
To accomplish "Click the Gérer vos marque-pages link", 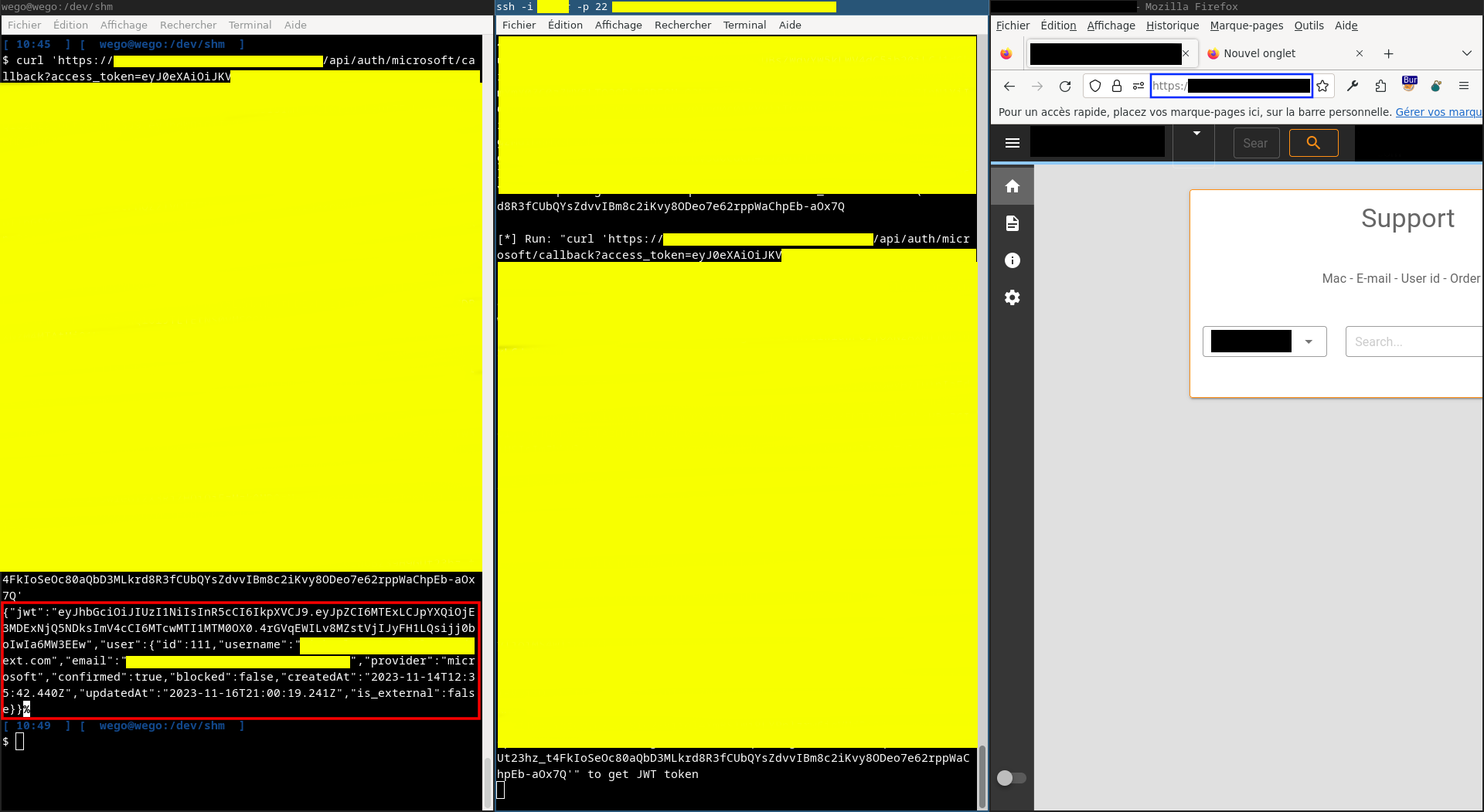I will point(1438,112).
